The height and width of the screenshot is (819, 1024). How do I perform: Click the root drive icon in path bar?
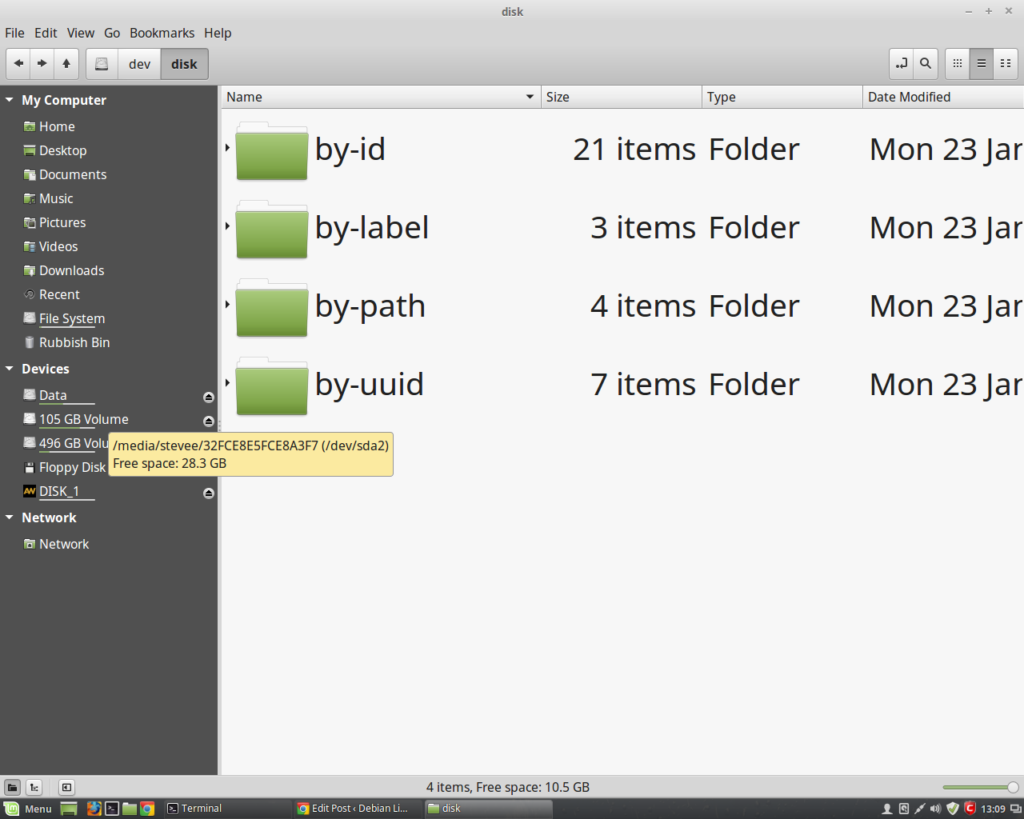point(101,64)
